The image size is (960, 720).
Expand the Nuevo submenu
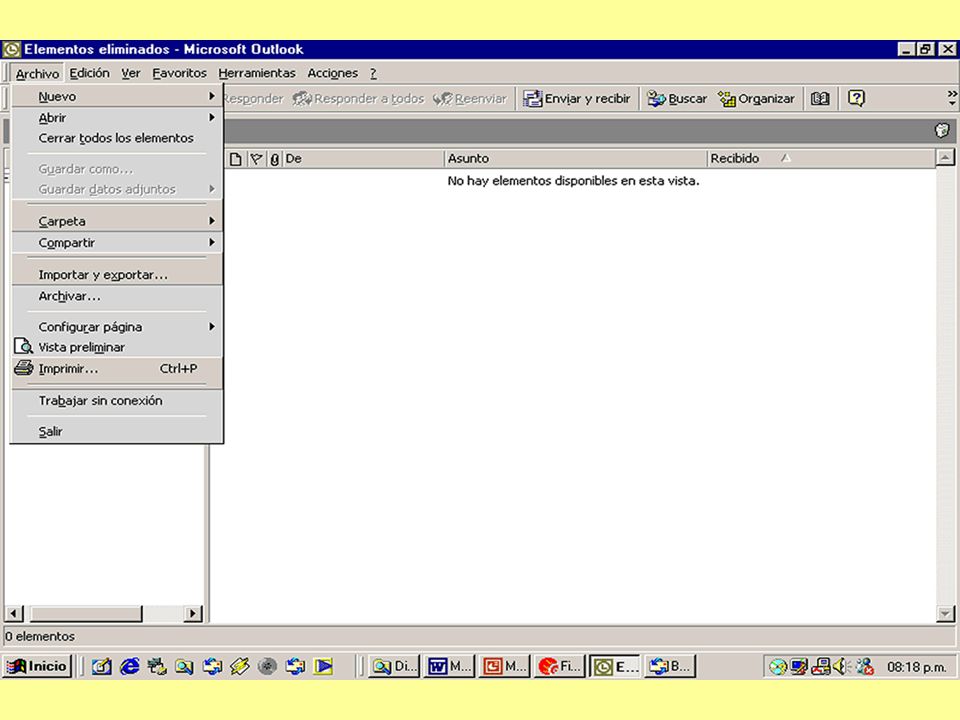coord(116,97)
